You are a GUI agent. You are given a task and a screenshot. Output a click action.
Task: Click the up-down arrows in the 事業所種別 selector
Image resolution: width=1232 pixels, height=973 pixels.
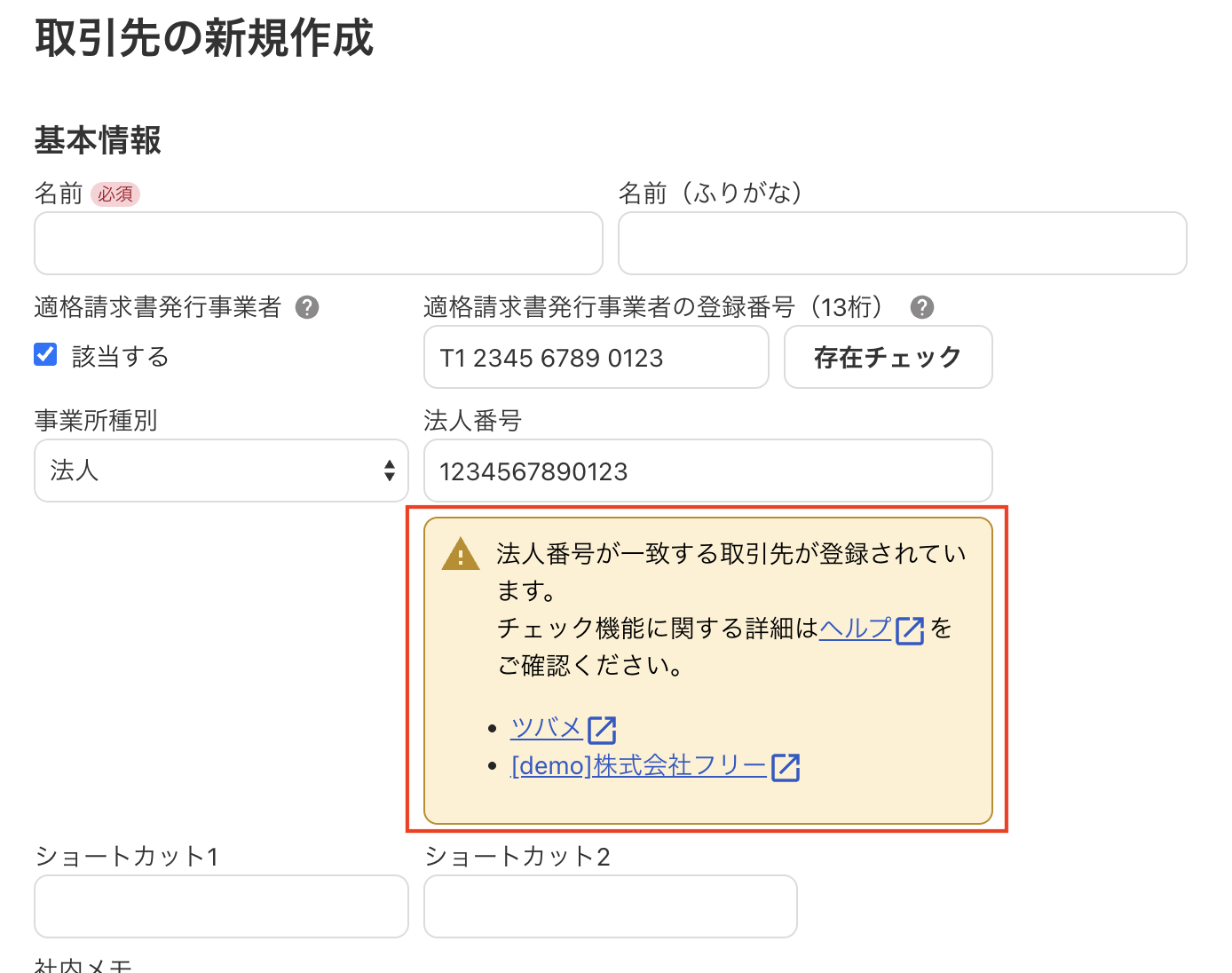(x=391, y=471)
